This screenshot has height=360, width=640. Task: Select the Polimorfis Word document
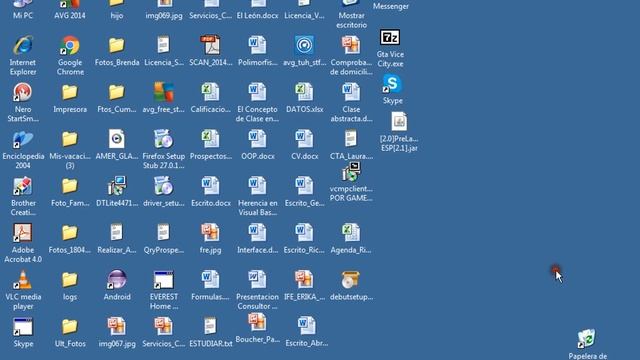(258, 46)
